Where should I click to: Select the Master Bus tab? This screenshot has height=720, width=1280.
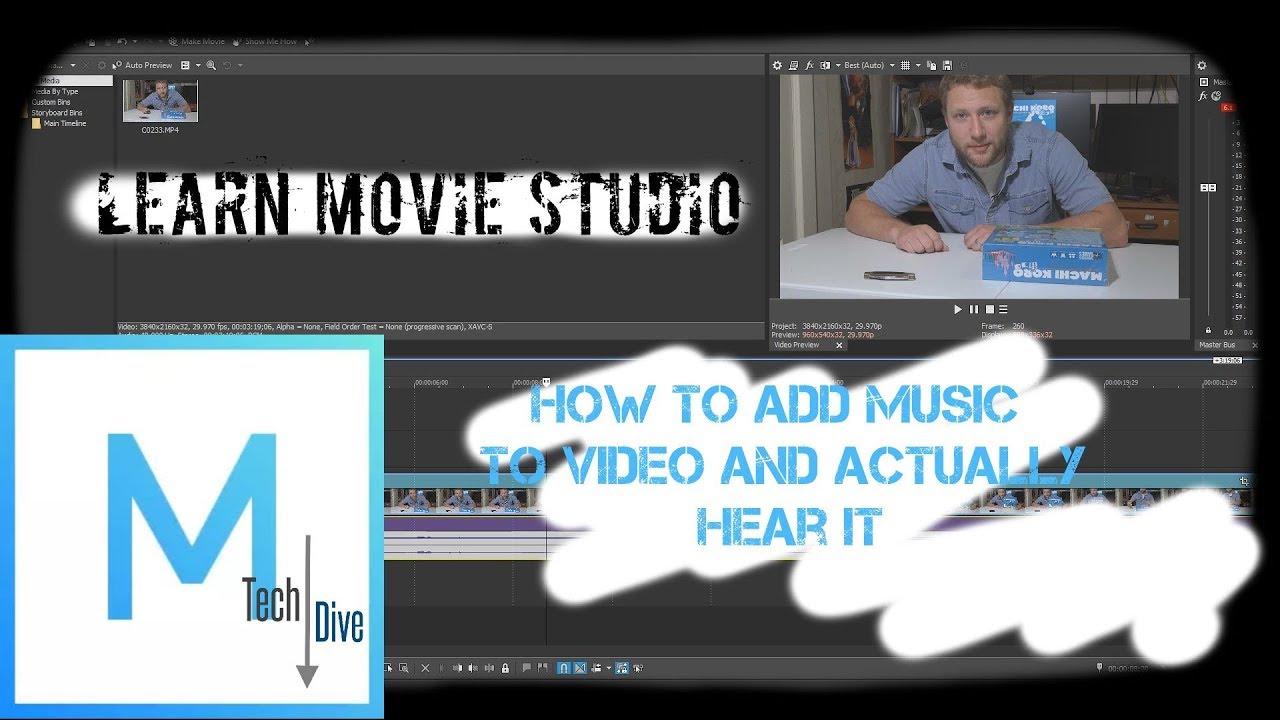[x=1218, y=345]
